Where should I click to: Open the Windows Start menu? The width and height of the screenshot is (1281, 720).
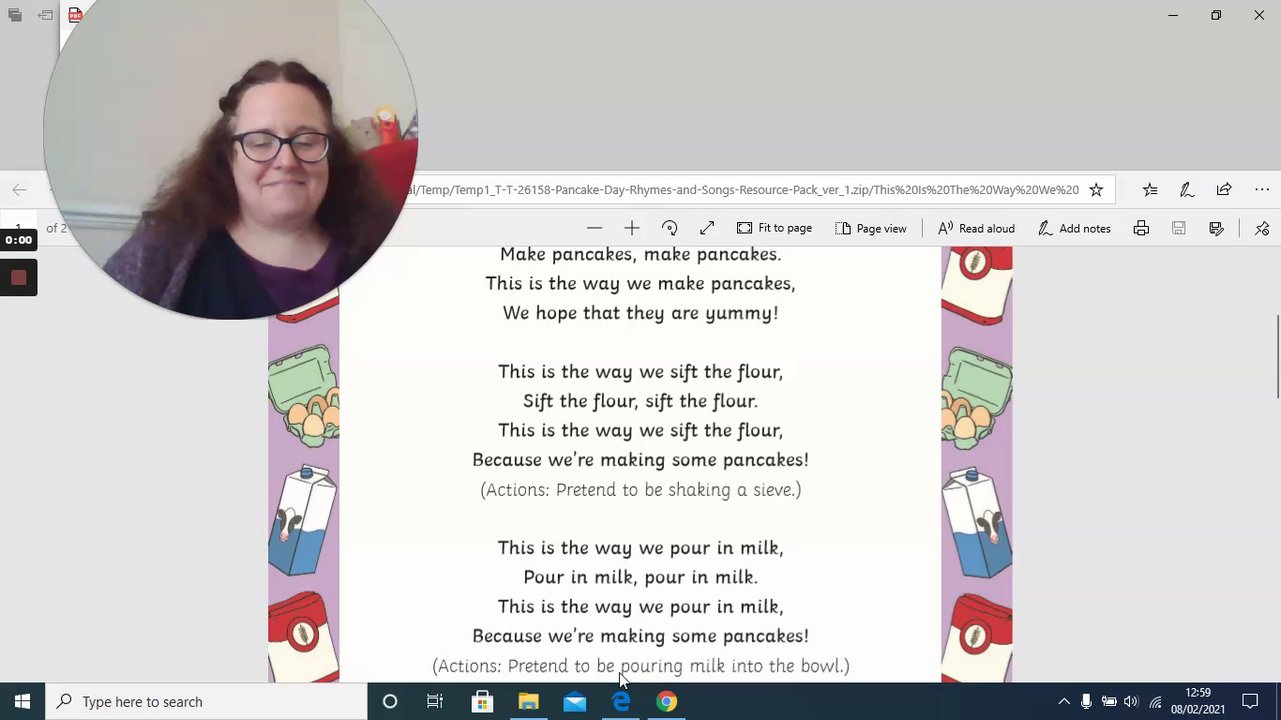(23, 701)
